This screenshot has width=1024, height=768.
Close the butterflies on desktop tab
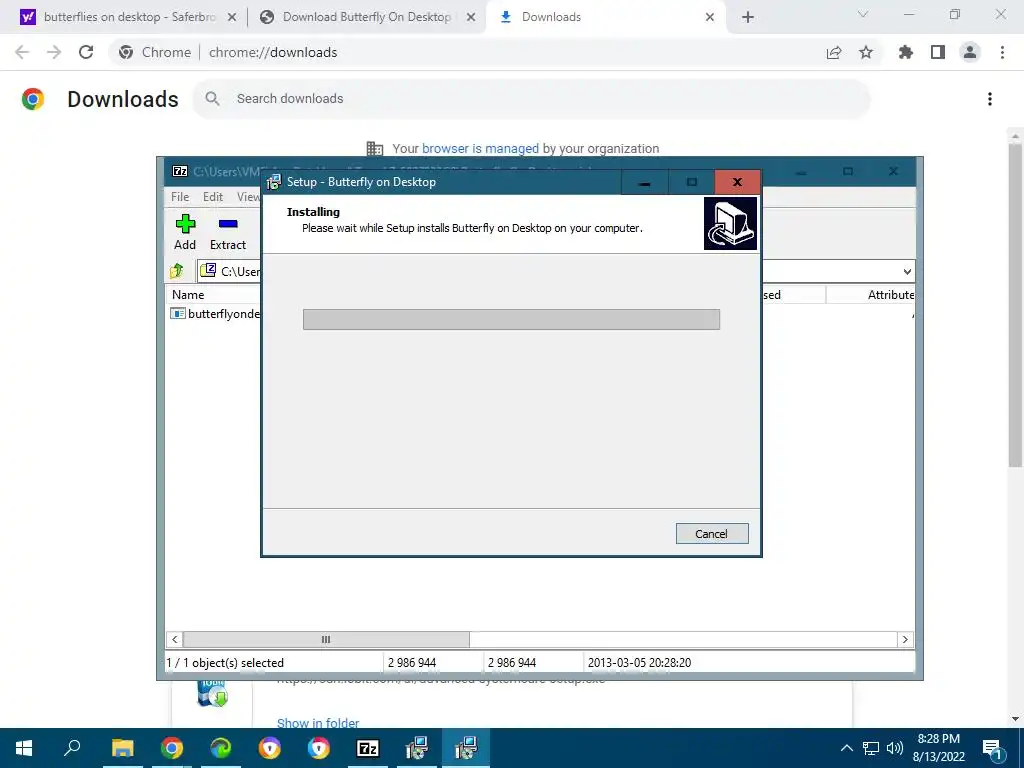232,17
